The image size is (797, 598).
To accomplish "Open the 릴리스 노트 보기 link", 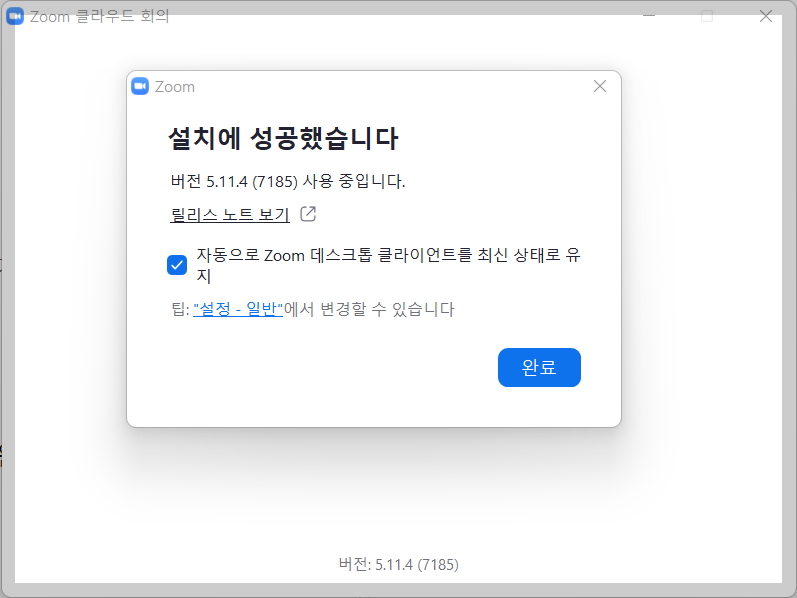I will click(x=230, y=215).
